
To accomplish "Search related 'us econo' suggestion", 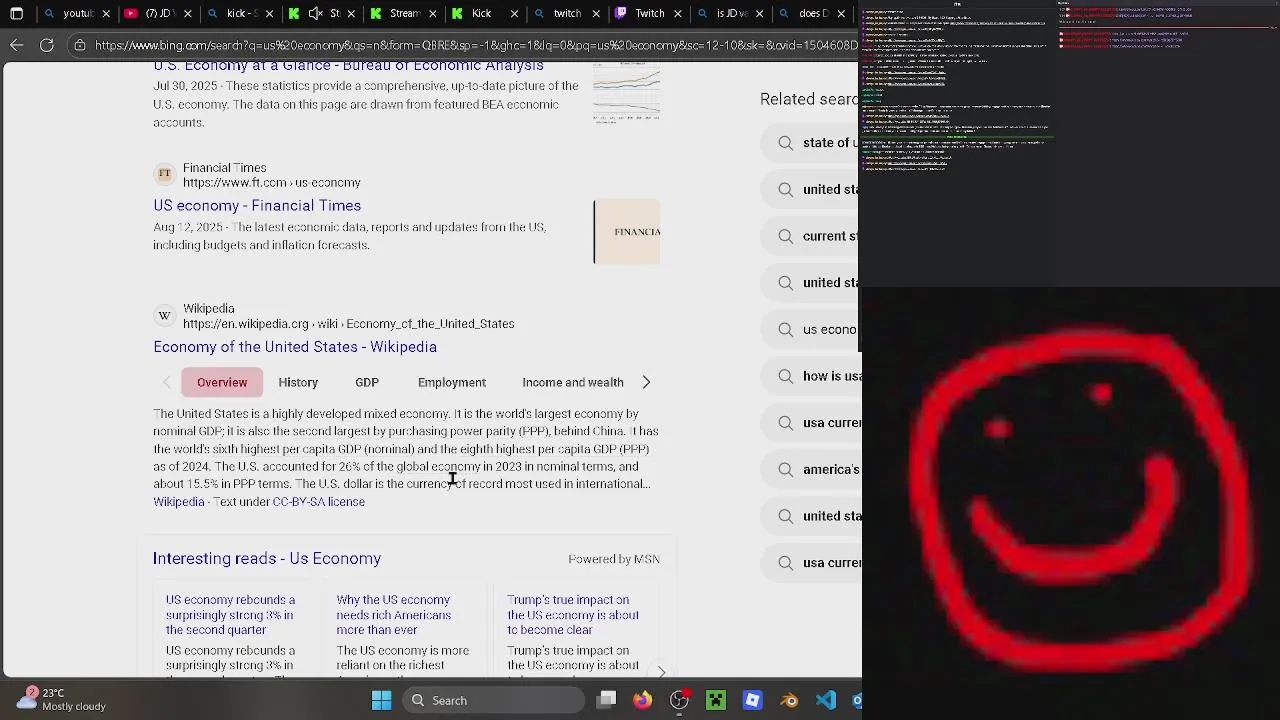I will click(x=811, y=329).
